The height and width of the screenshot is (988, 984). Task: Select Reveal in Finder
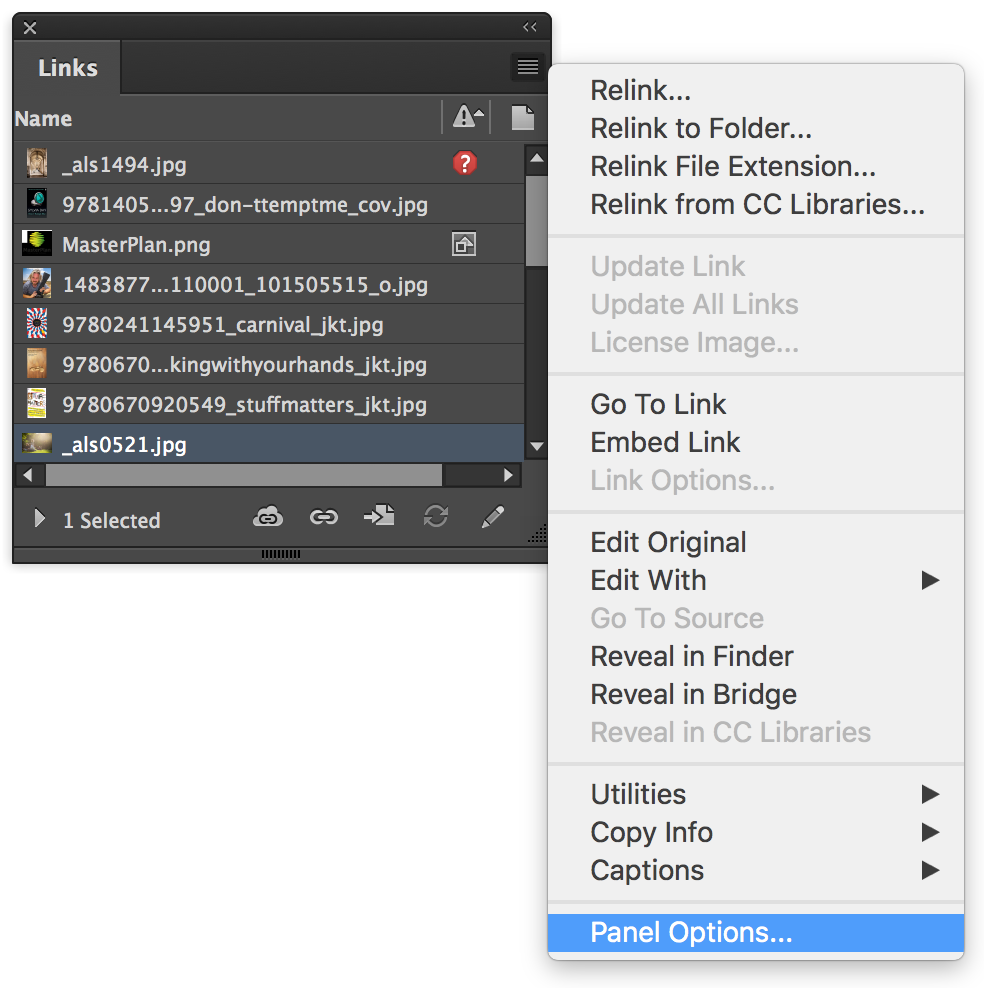(x=692, y=657)
